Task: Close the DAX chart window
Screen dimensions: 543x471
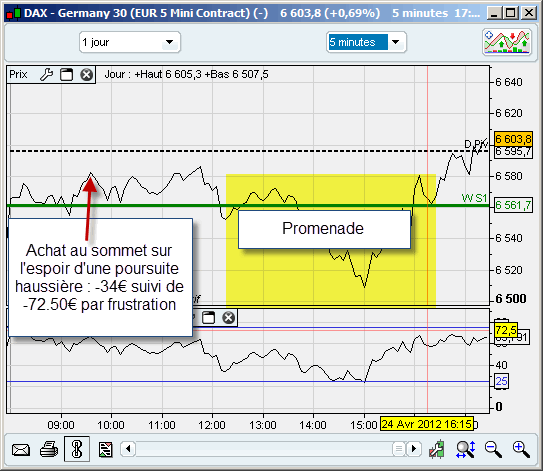Action: pos(529,13)
